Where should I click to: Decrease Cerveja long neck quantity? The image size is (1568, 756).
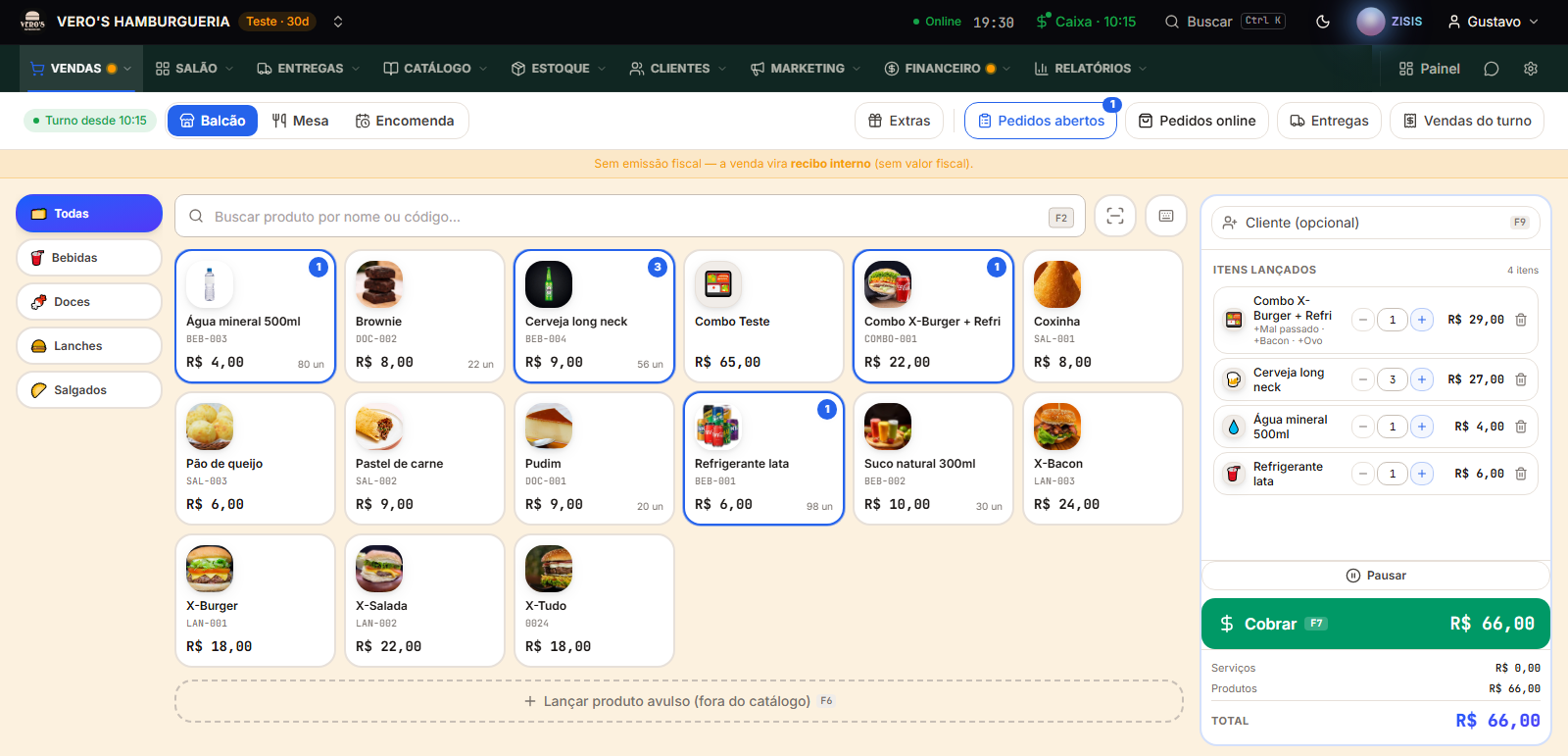1362,379
